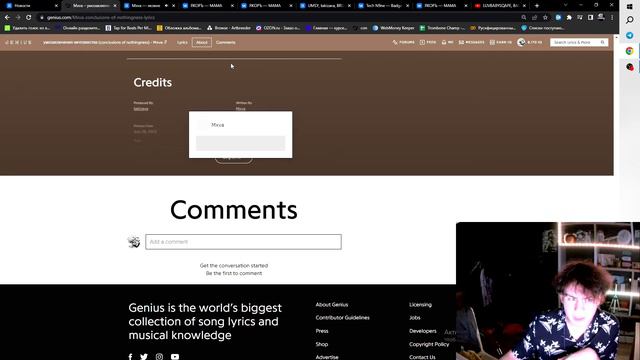Close the active Genius browser tab
This screenshot has height=360, width=640.
[x=115, y=6]
